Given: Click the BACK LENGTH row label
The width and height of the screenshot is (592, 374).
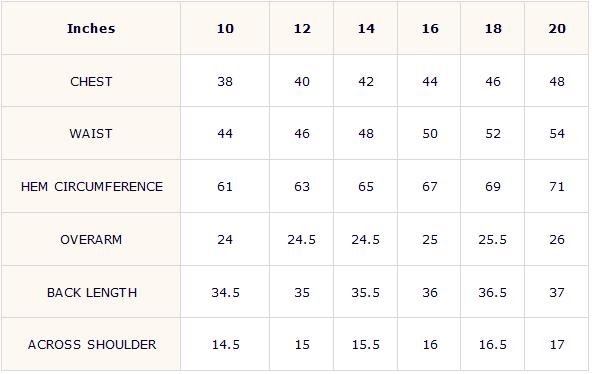Looking at the screenshot, I should coord(92,292).
